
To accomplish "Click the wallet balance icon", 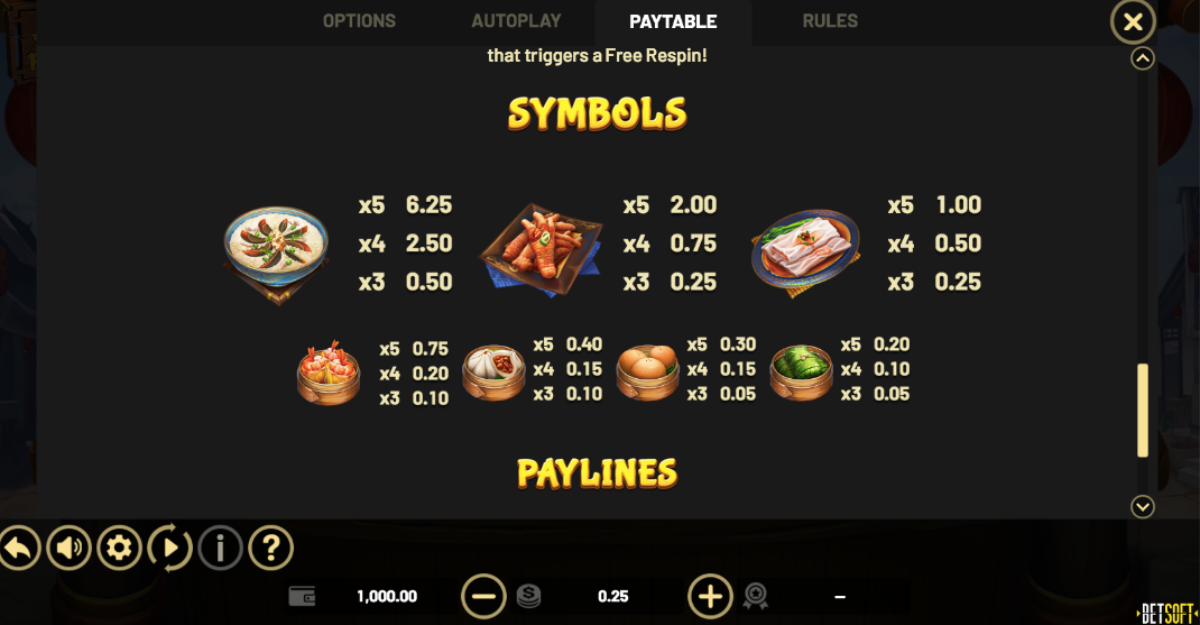I will (302, 596).
